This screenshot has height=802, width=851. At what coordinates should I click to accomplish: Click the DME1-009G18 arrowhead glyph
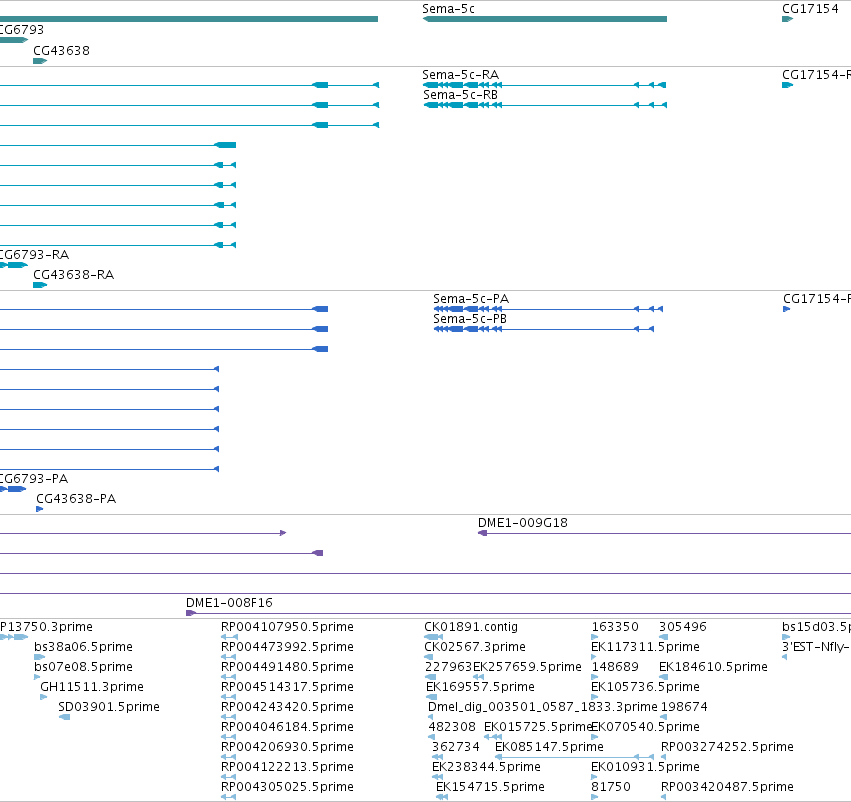click(x=482, y=533)
